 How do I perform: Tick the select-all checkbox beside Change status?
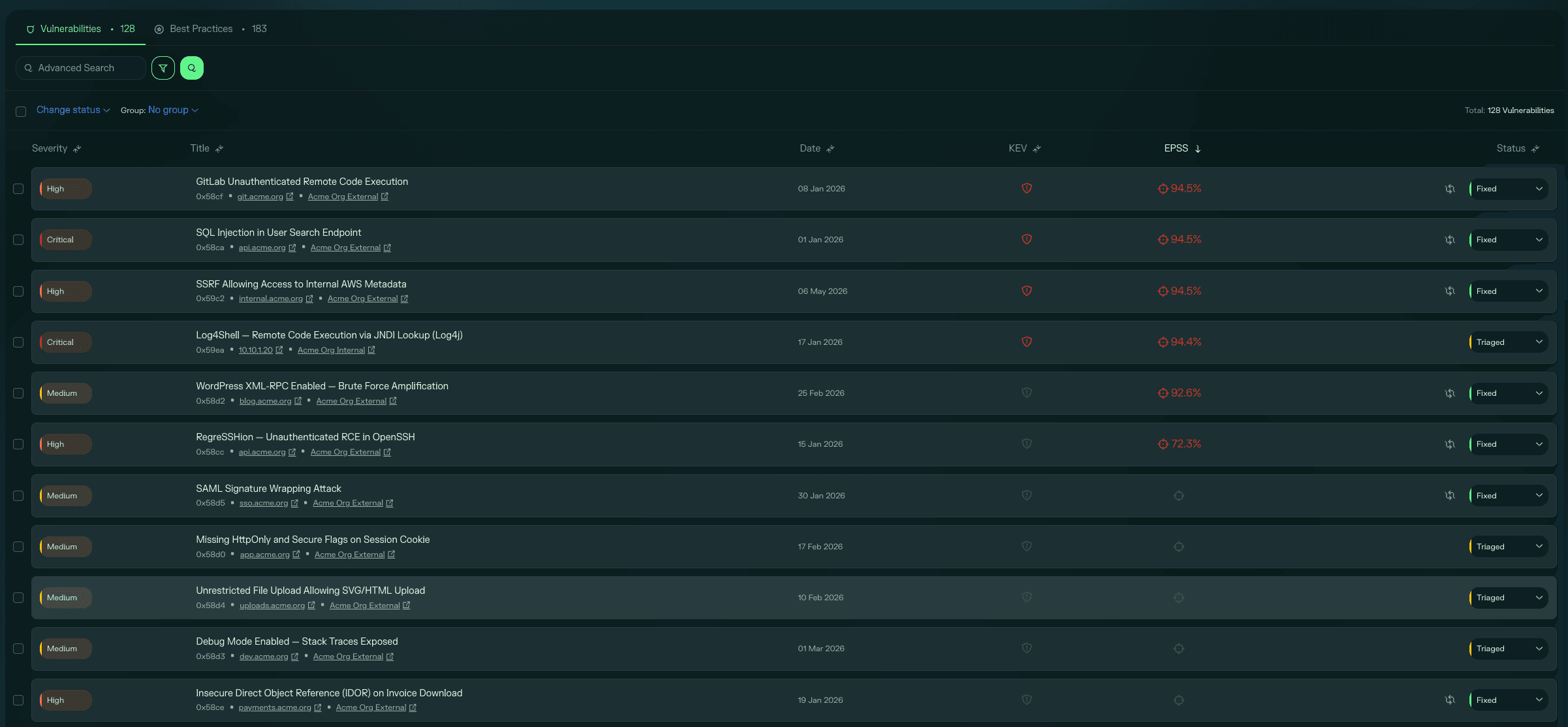[21, 111]
